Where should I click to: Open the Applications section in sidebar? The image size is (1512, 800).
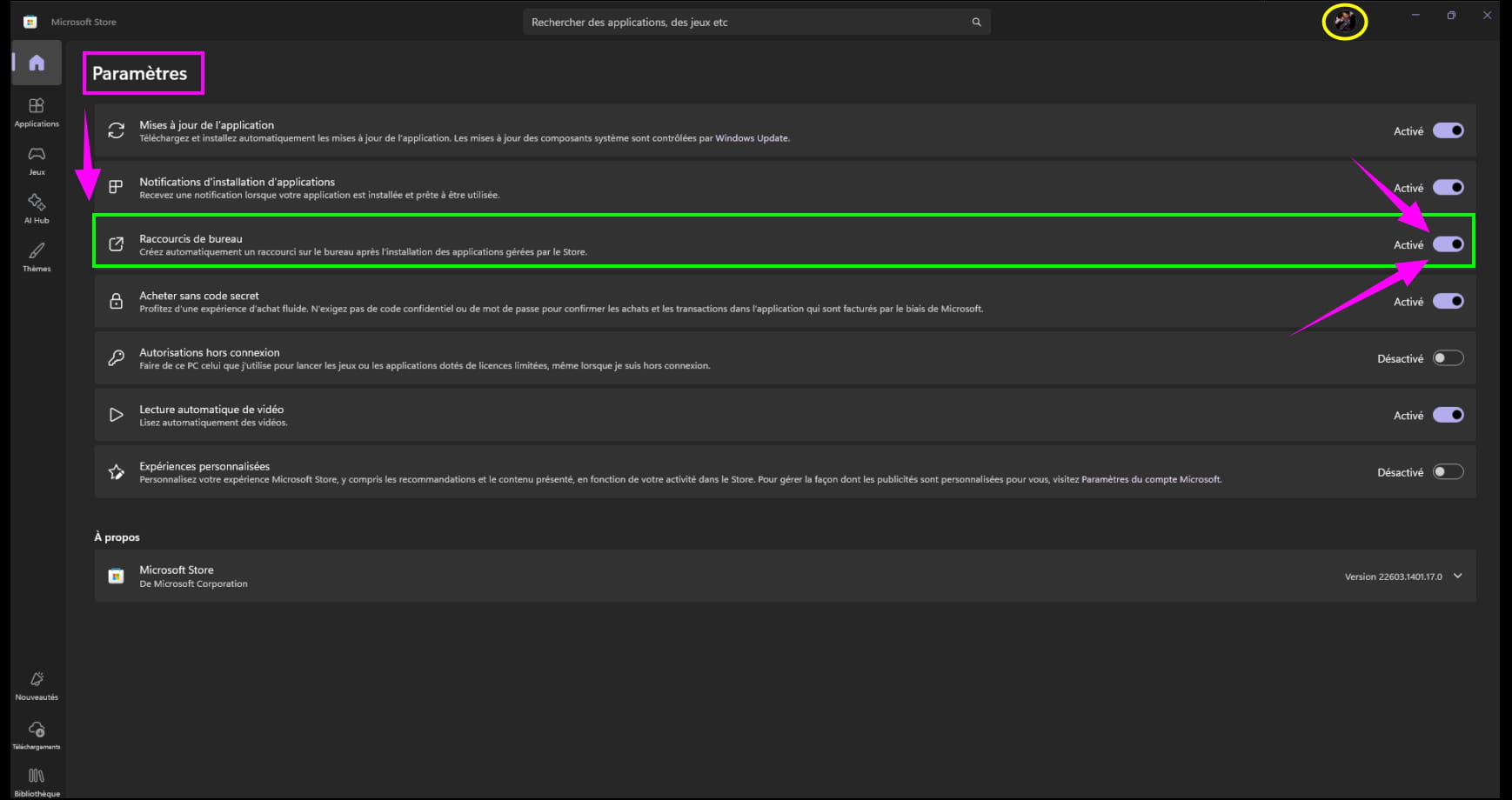point(37,113)
